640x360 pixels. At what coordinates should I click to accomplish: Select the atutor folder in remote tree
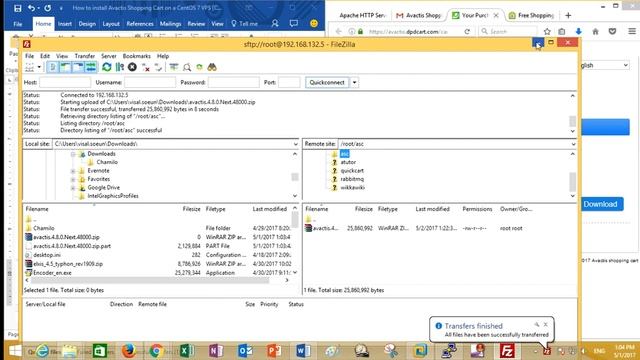(x=348, y=162)
